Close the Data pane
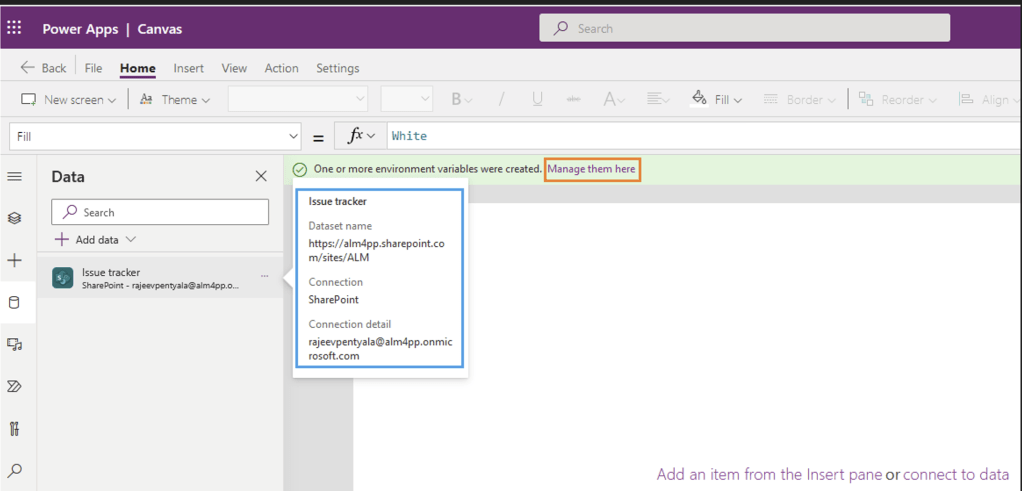The image size is (1022, 491). 261,176
